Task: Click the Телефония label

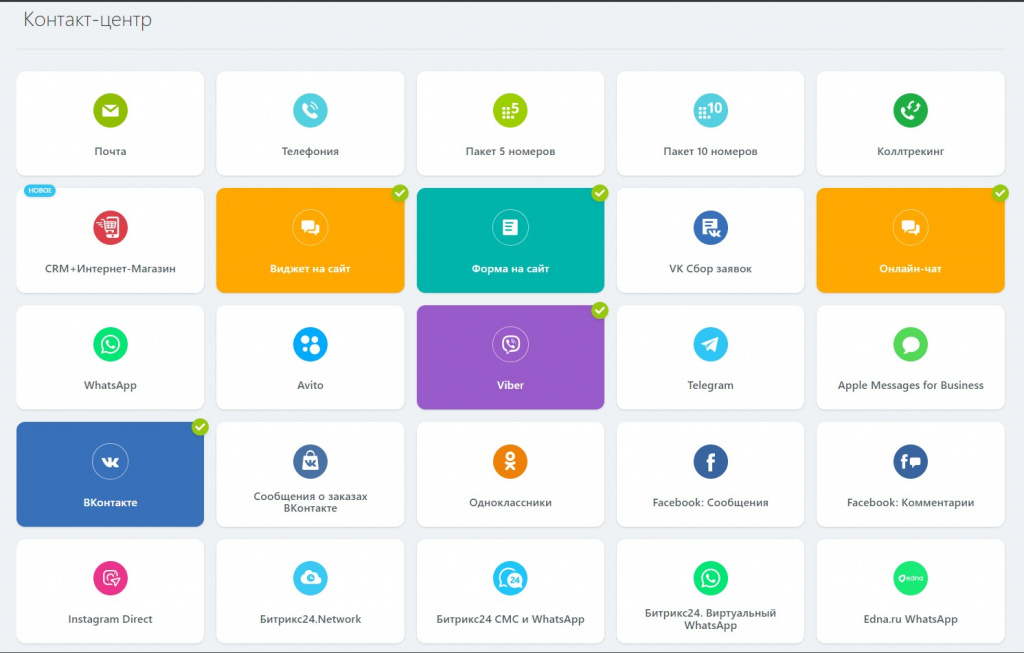Action: 310,151
